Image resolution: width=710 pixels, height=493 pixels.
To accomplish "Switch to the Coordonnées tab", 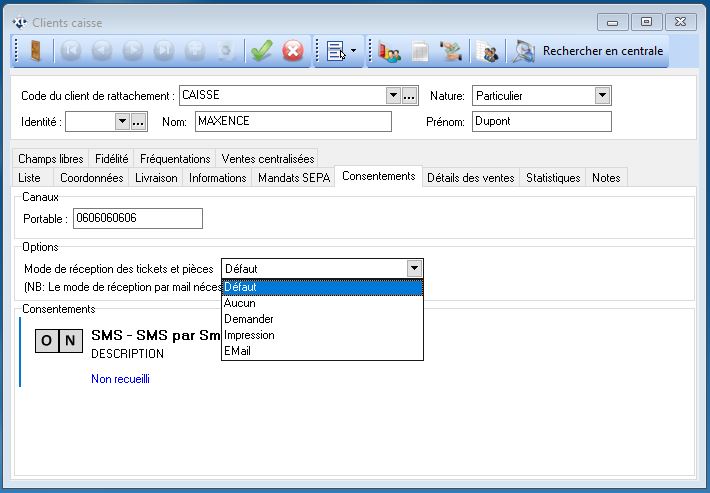I will (x=92, y=178).
